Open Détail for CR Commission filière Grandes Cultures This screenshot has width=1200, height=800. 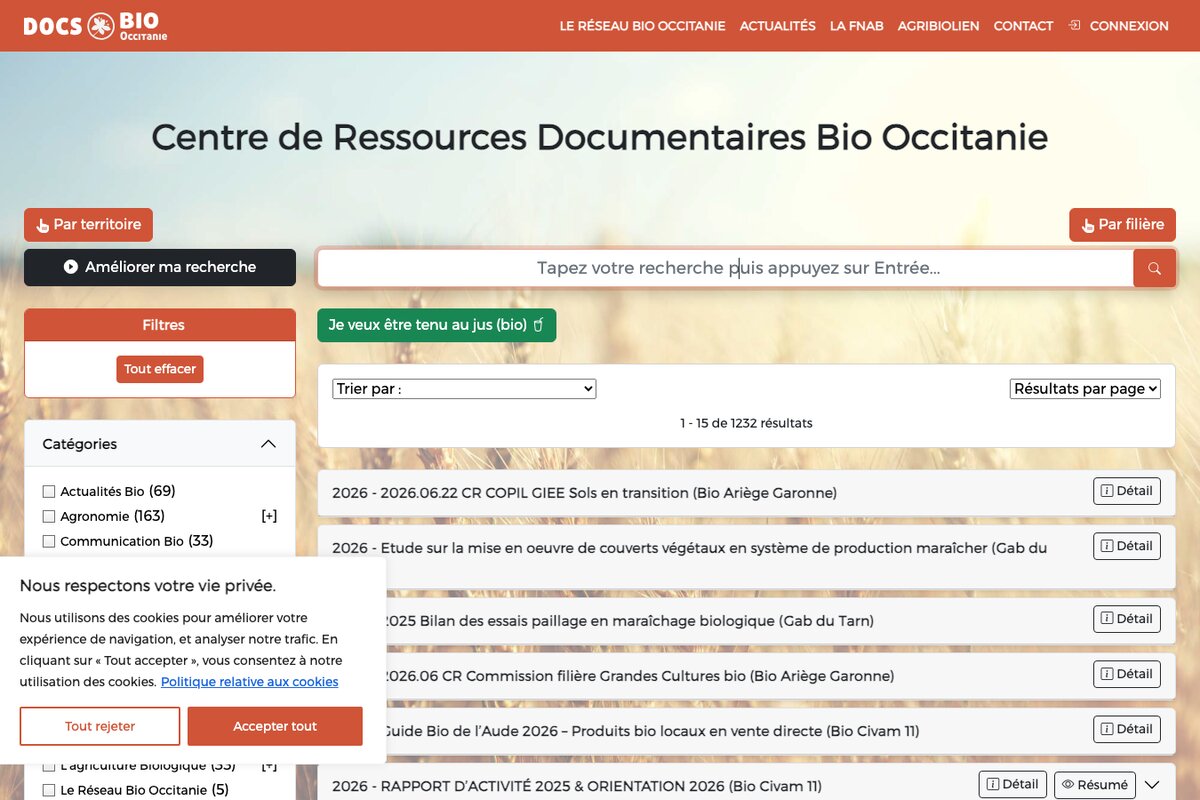[1127, 674]
